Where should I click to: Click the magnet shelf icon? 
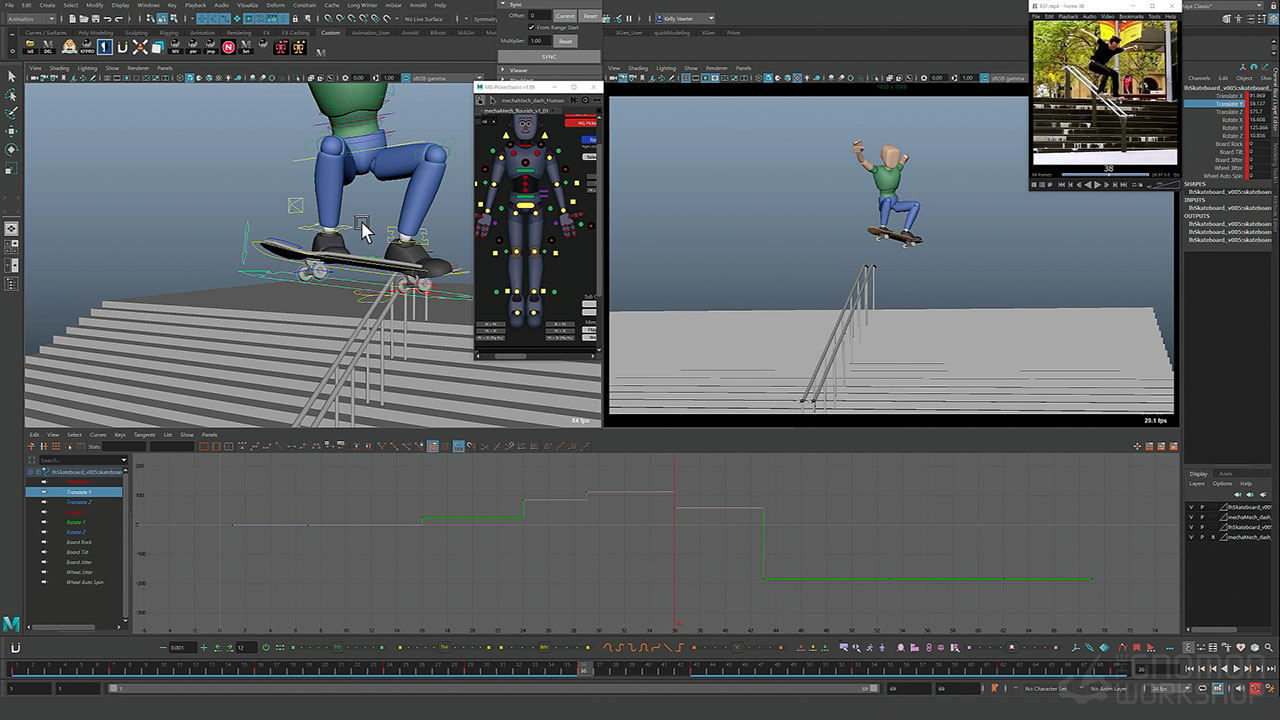click(x=122, y=47)
